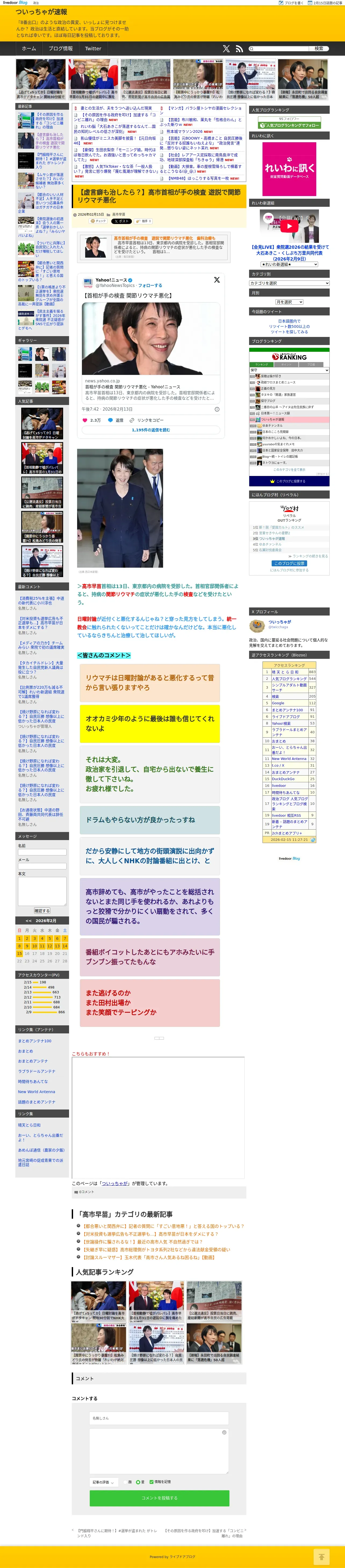This screenshot has height=1568, width=345.
Task: Click calendar date 14 in the 2026年2月 calendar
Action: pos(65,946)
